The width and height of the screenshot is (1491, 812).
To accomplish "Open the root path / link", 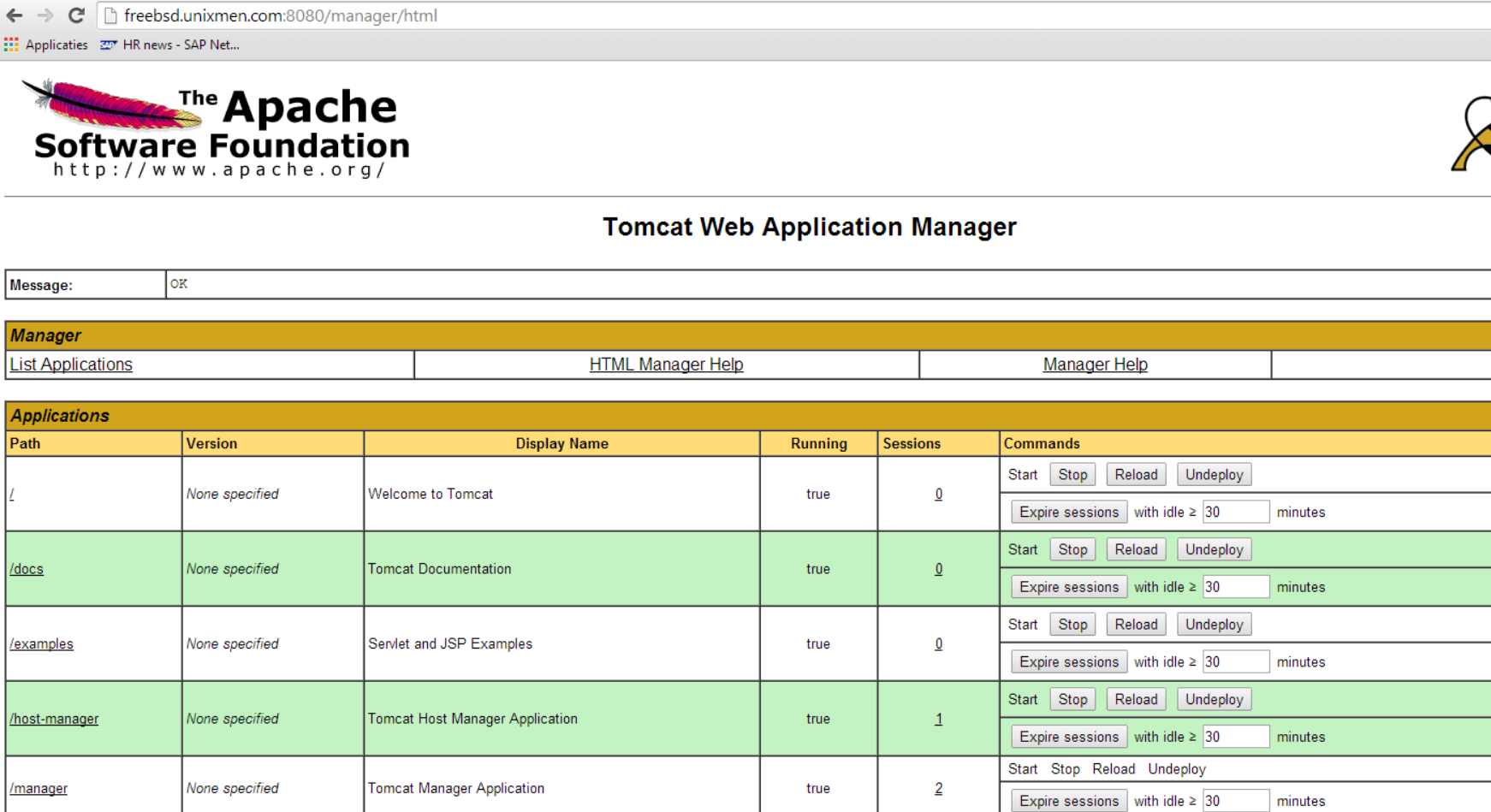I will (x=12, y=494).
